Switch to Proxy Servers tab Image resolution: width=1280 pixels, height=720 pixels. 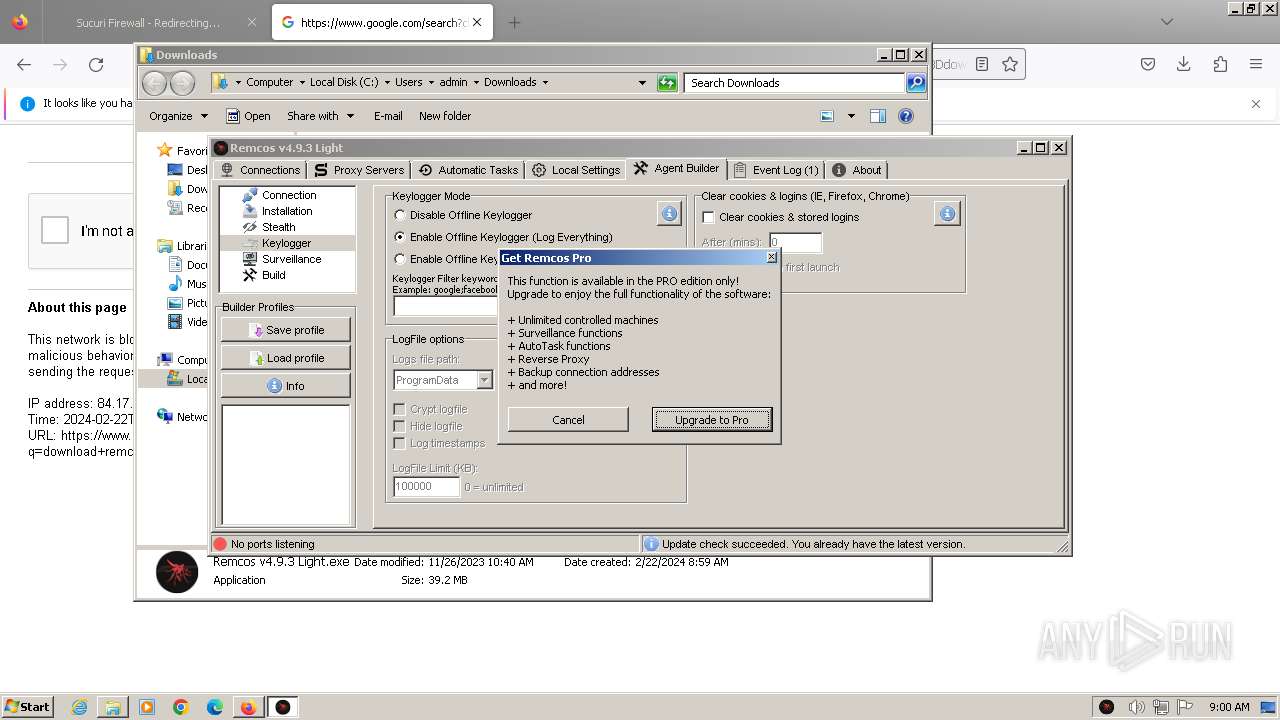coord(358,170)
